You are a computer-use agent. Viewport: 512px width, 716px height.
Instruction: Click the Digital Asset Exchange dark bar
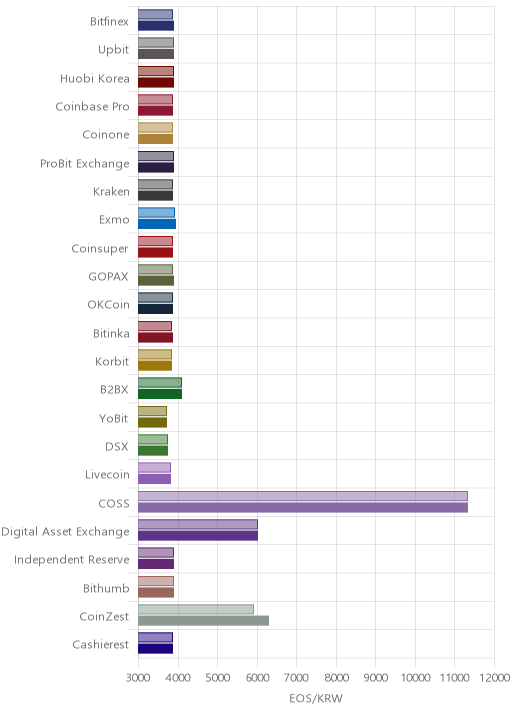pos(198,536)
